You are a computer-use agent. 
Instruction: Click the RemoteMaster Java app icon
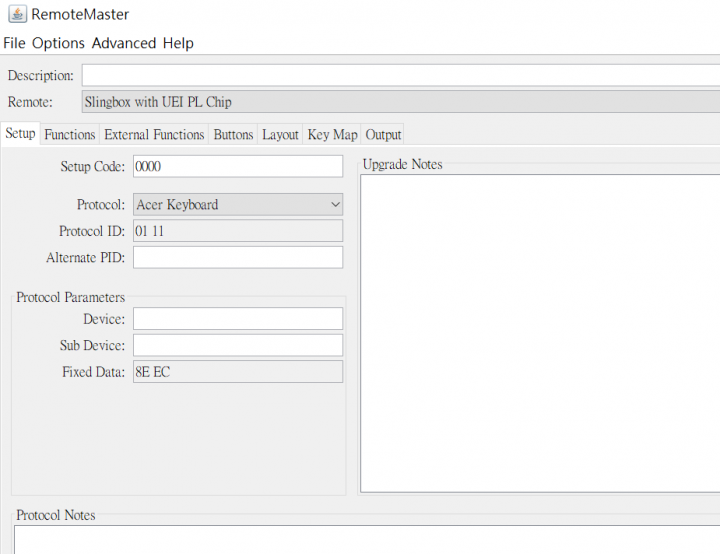coord(17,14)
